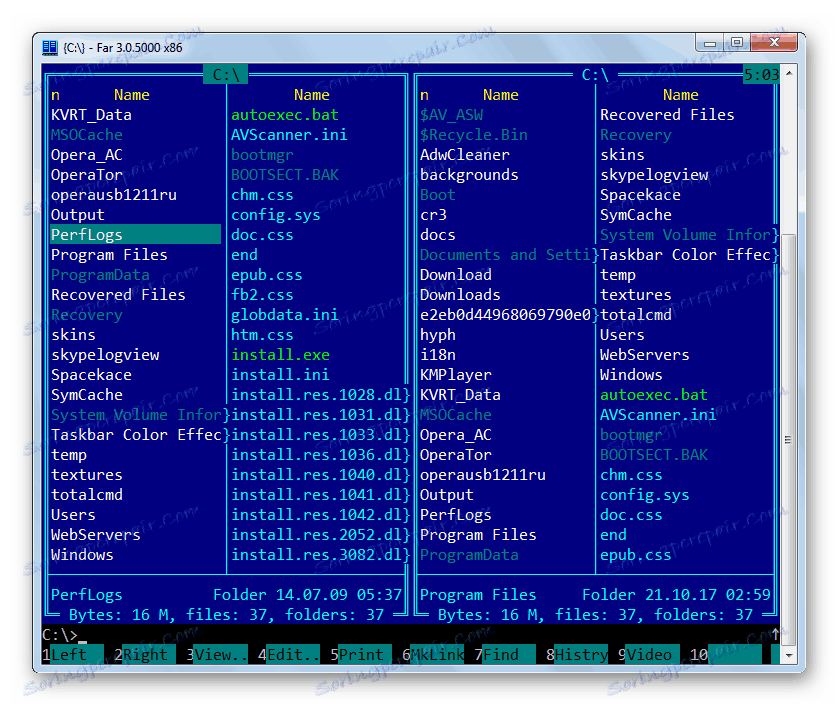Select docs folder in right panel
The width and height of the screenshot is (839, 706).
click(437, 235)
